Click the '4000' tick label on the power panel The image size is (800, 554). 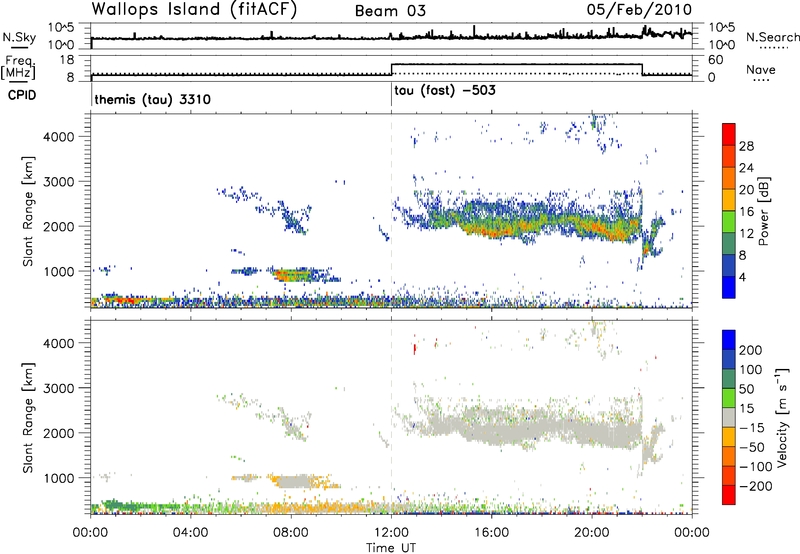pyautogui.click(x=59, y=137)
